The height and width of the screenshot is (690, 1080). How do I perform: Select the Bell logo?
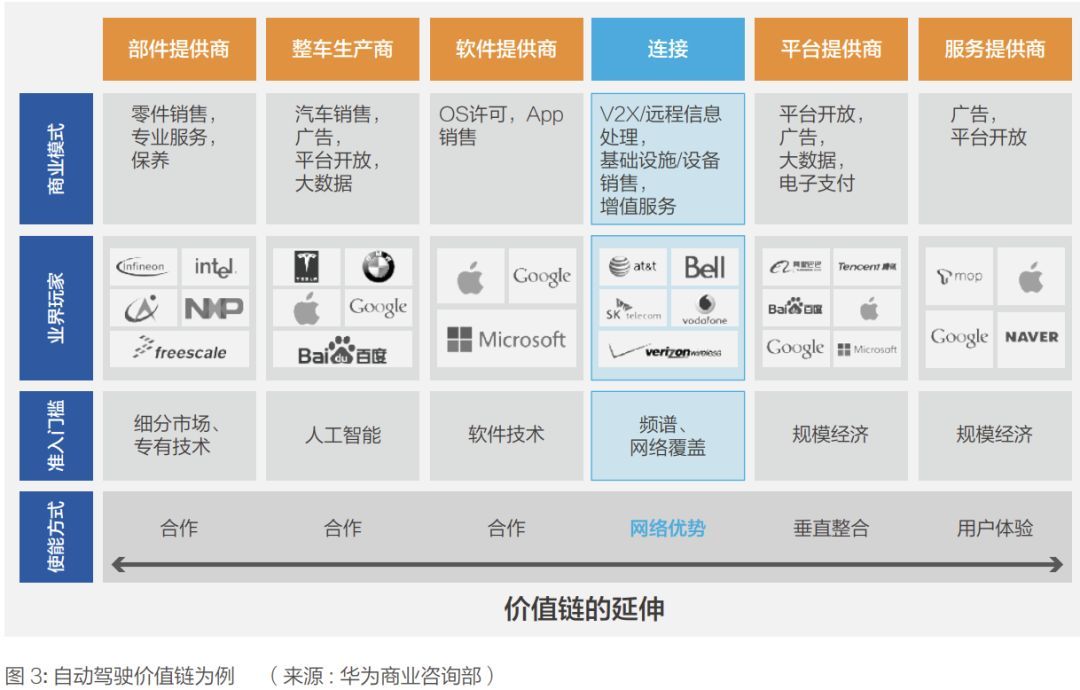pos(705,266)
